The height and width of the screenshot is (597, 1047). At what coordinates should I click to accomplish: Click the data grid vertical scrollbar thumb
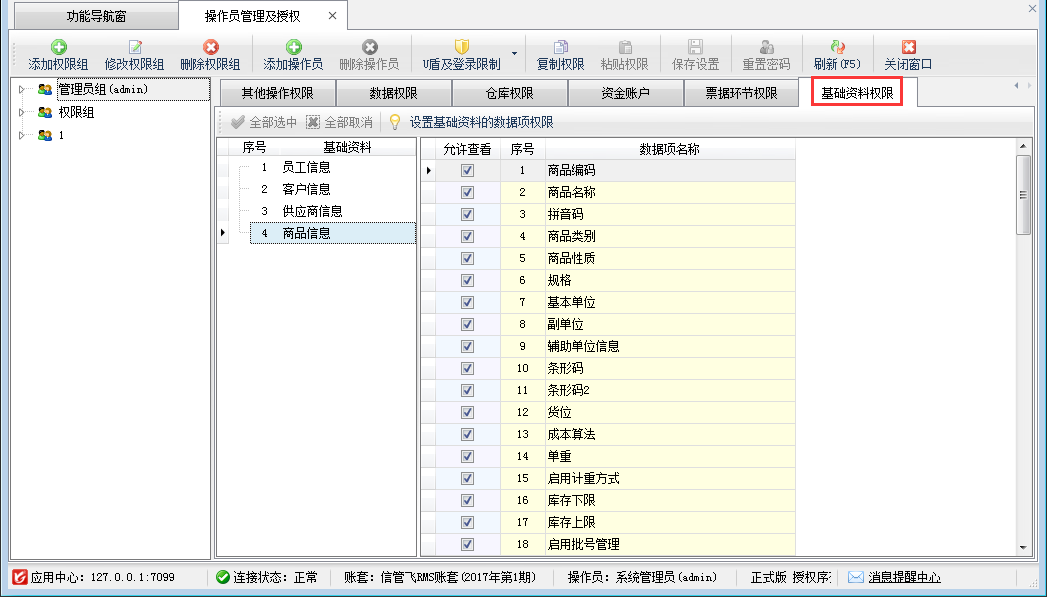pos(1022,193)
